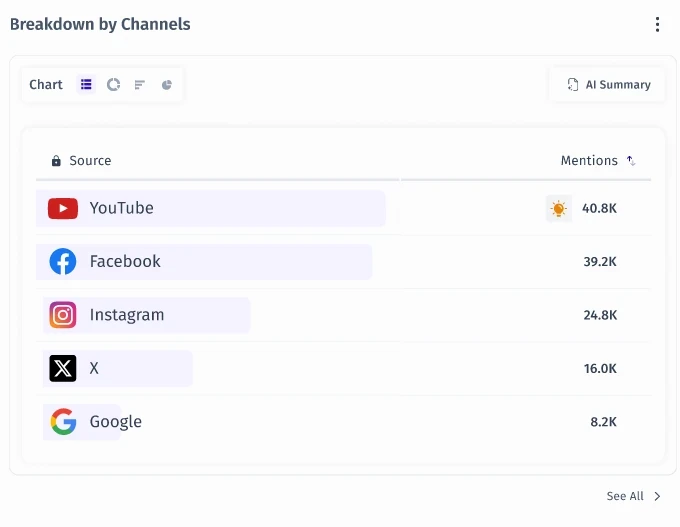Select the X row label
The height and width of the screenshot is (527, 680).
(94, 368)
